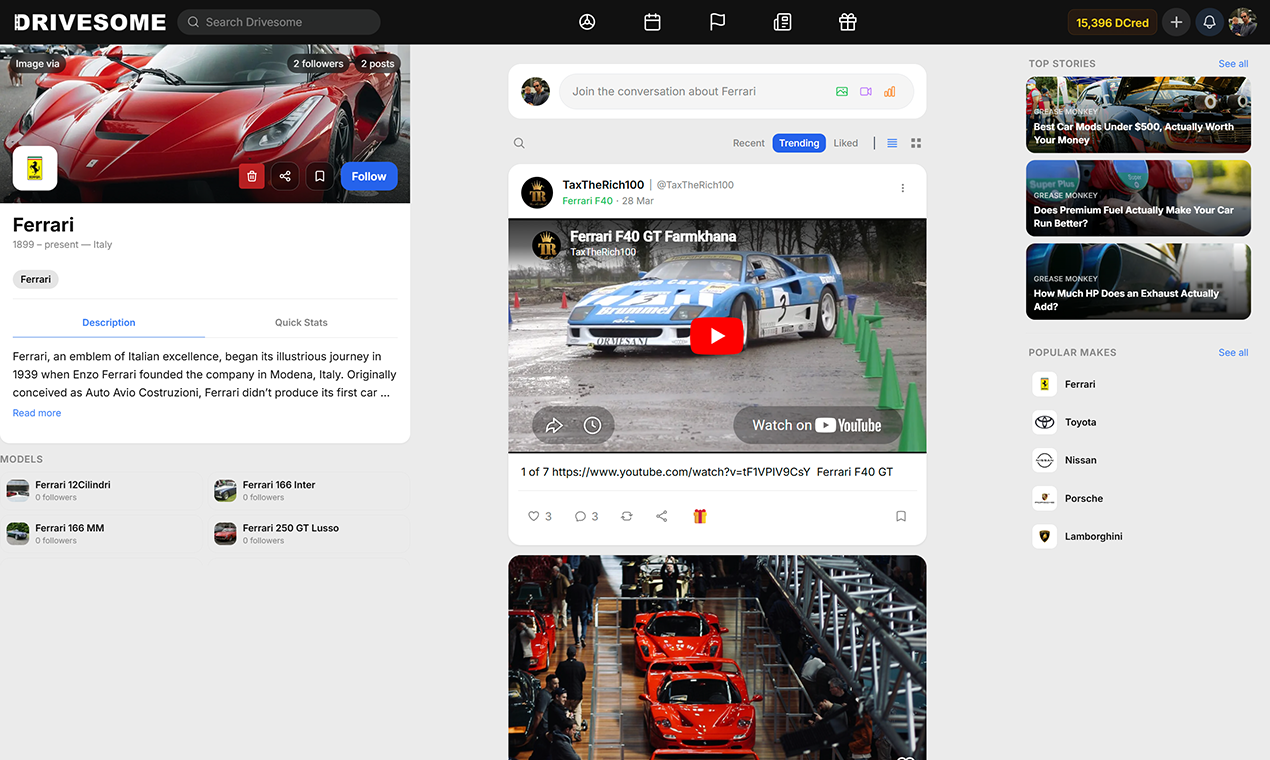Viewport: 1270px width, 760px height.
Task: Open the steering wheel icon in top navigation
Action: (x=587, y=22)
